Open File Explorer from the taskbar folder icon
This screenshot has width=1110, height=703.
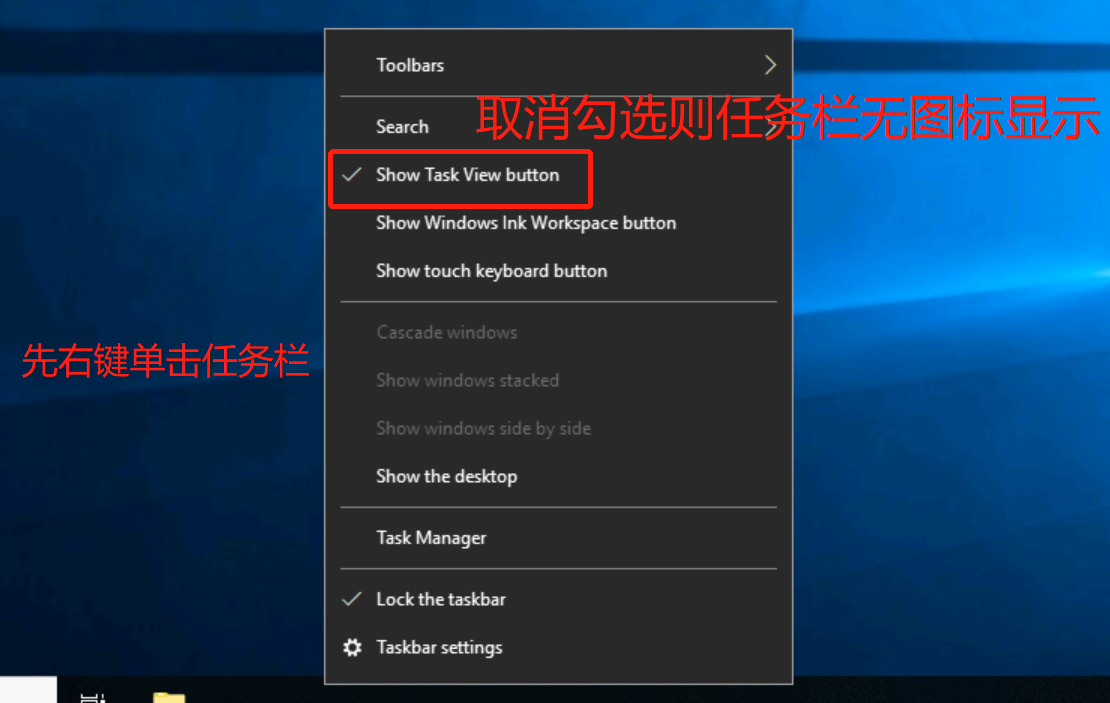(x=170, y=696)
